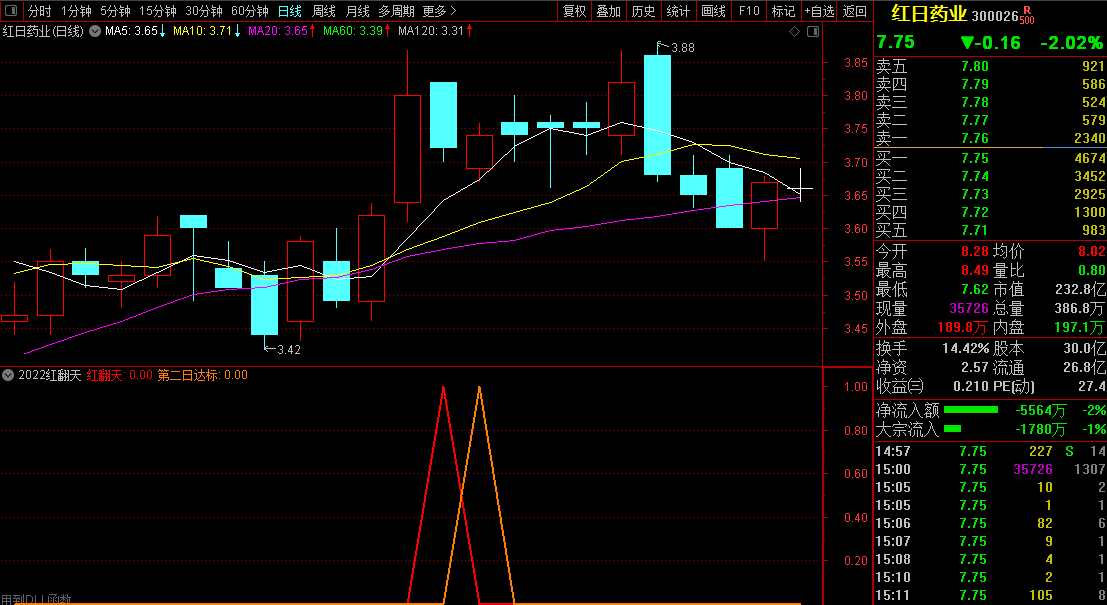Switch to the 周线 weekly tab
This screenshot has height=605, width=1107.
point(324,11)
